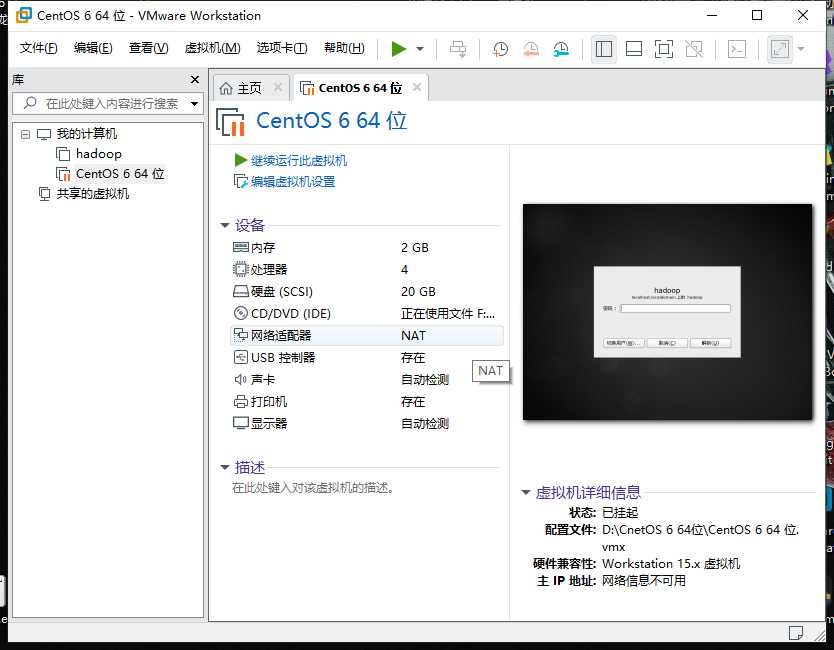Click the 硬盘 (SCSI) device row
The image size is (834, 650).
367,291
